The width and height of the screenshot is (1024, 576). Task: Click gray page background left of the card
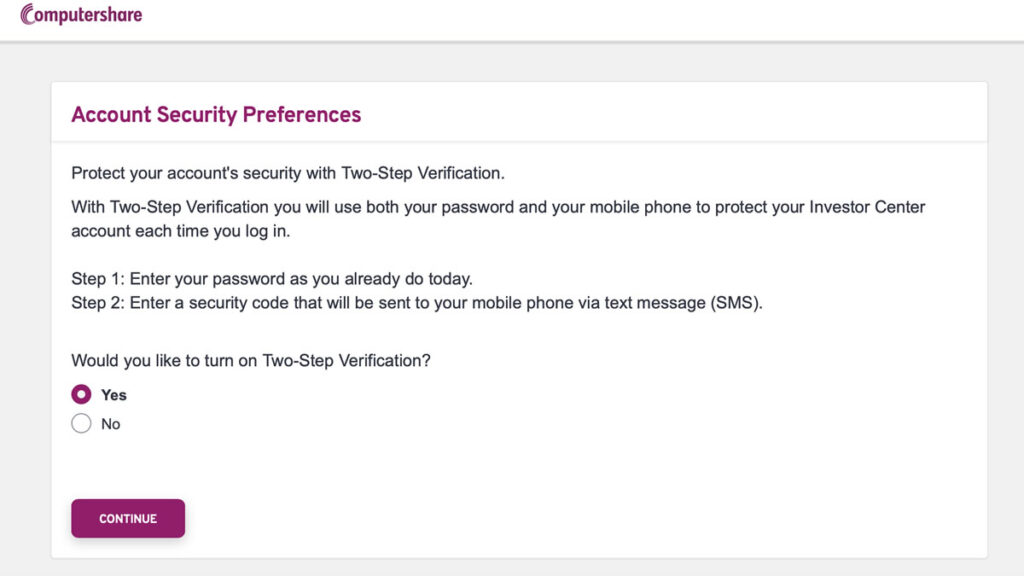click(x=25, y=313)
